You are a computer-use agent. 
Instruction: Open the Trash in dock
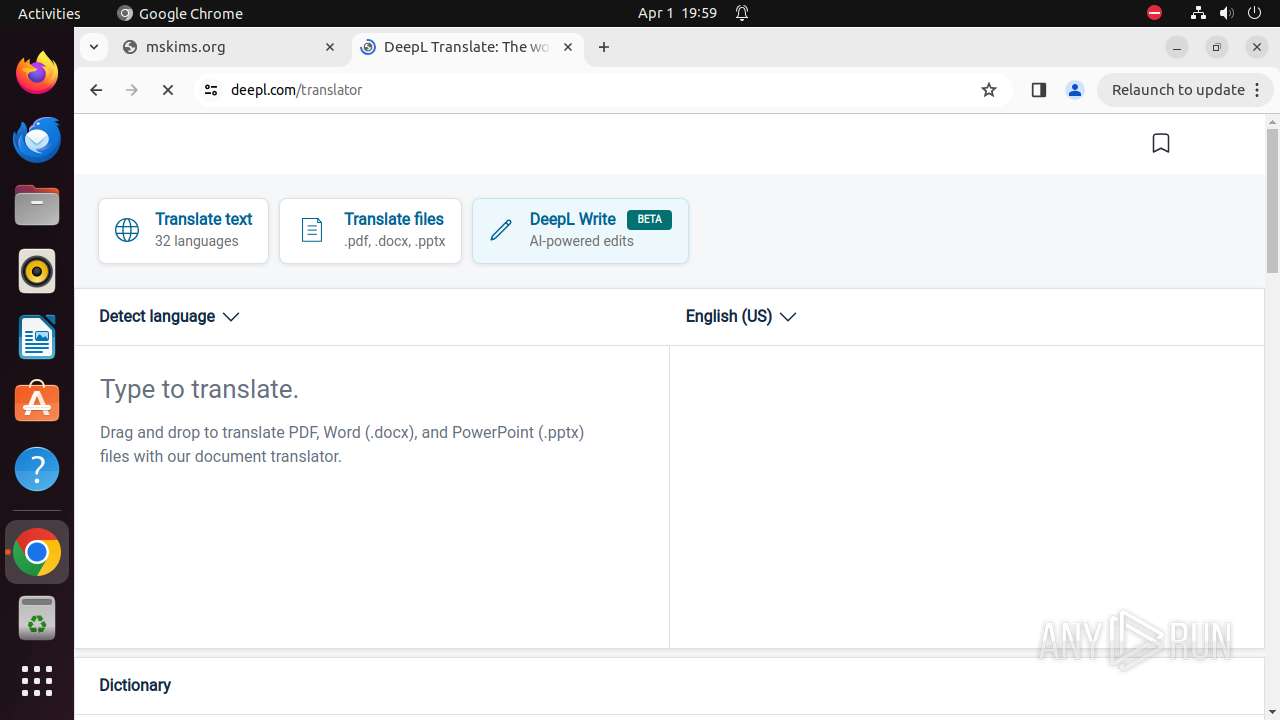click(37, 618)
